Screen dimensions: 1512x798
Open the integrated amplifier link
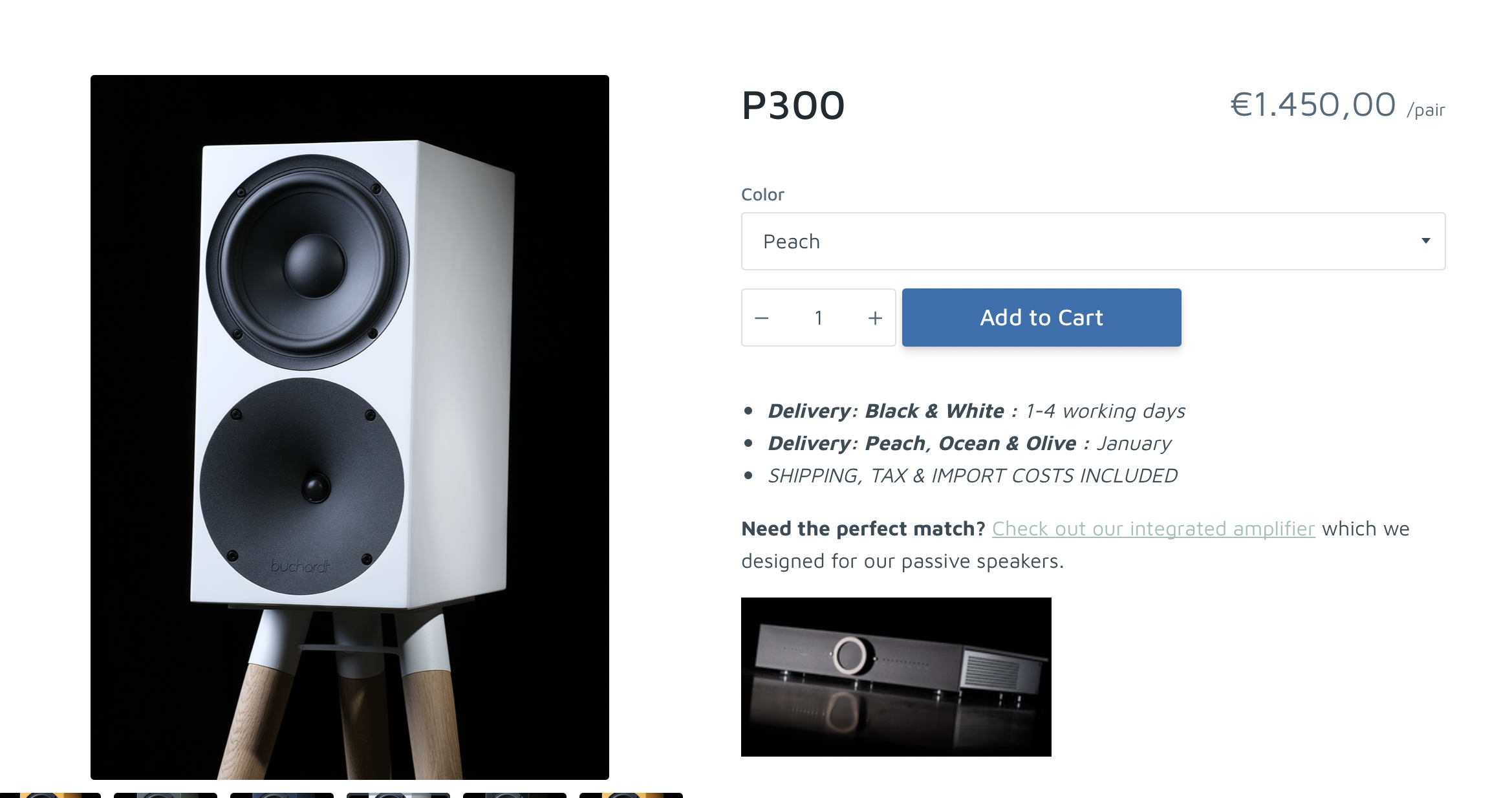point(1153,528)
